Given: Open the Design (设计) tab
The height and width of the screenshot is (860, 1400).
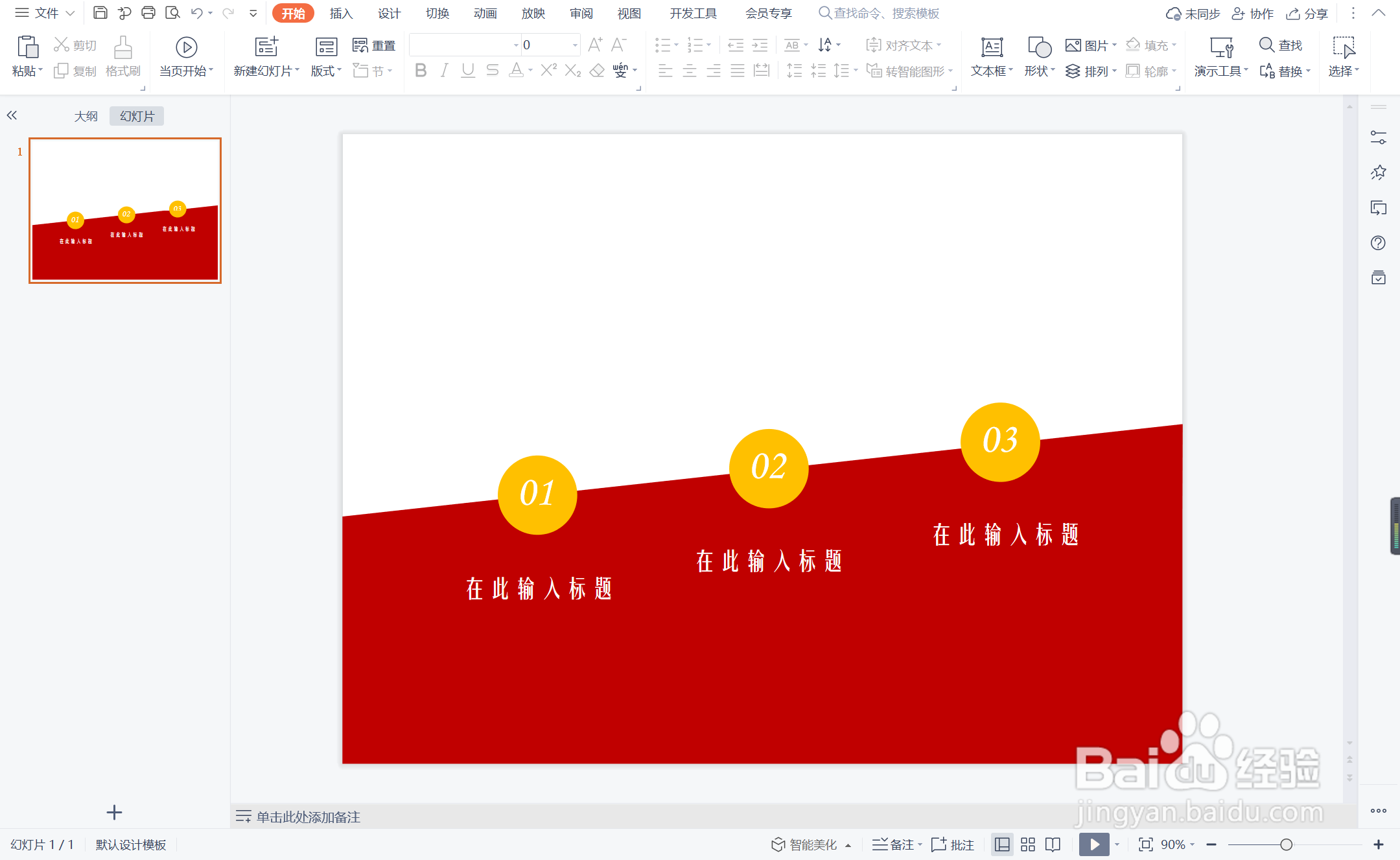Looking at the screenshot, I should click(x=389, y=13).
